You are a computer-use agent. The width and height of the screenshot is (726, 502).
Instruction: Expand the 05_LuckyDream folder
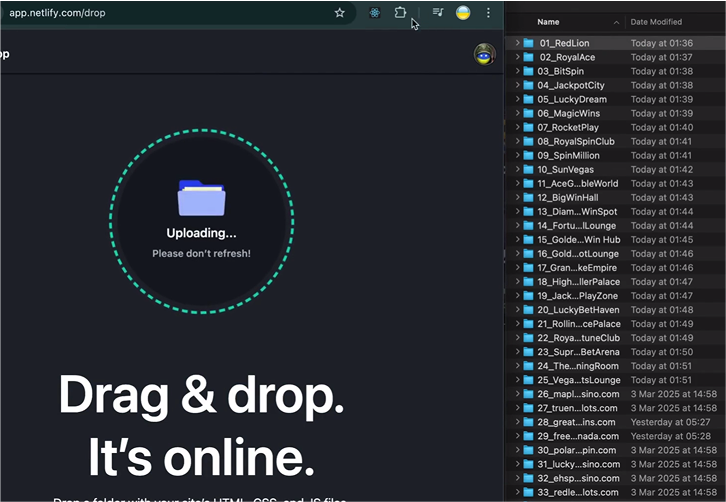coord(517,99)
